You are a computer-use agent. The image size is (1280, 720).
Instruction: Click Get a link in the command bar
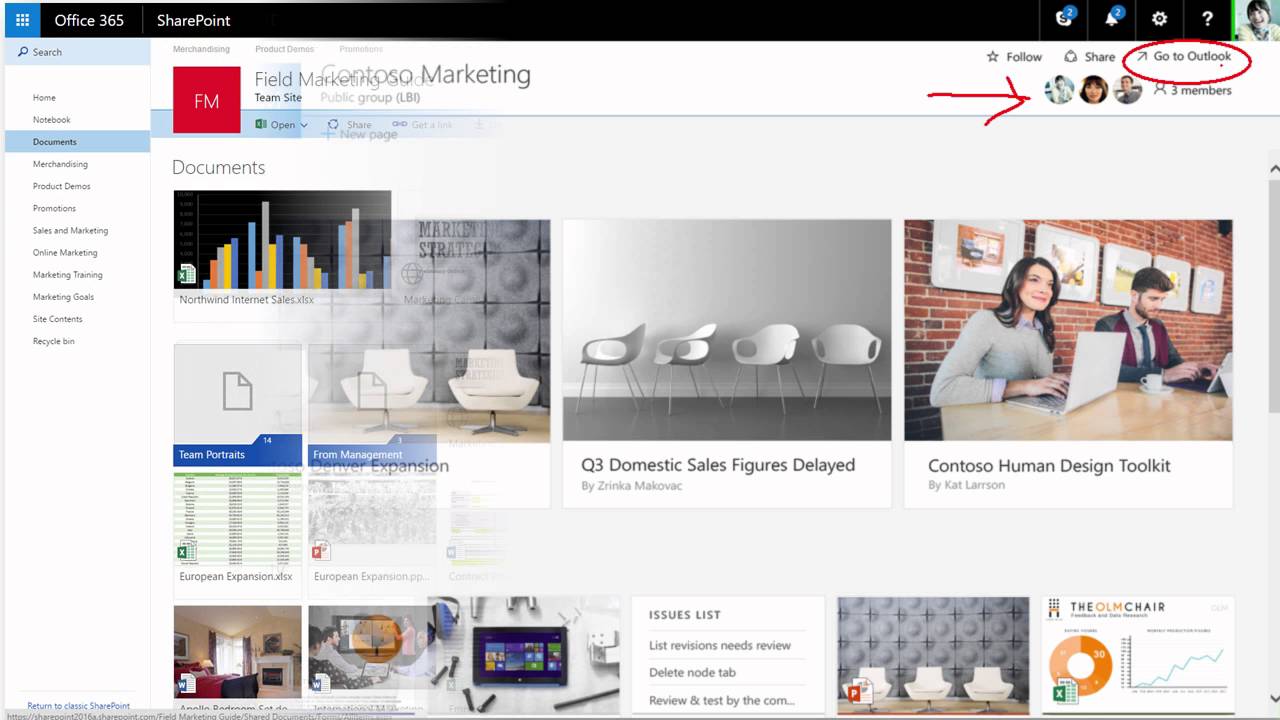[421, 125]
